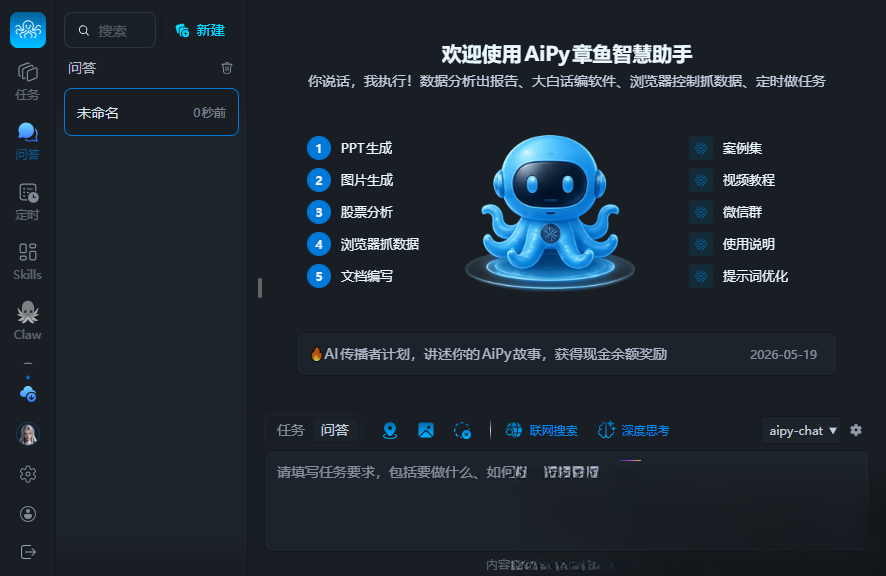The height and width of the screenshot is (576, 886).
Task: Click the AiPy octopus logo icon
Action: (x=28, y=30)
